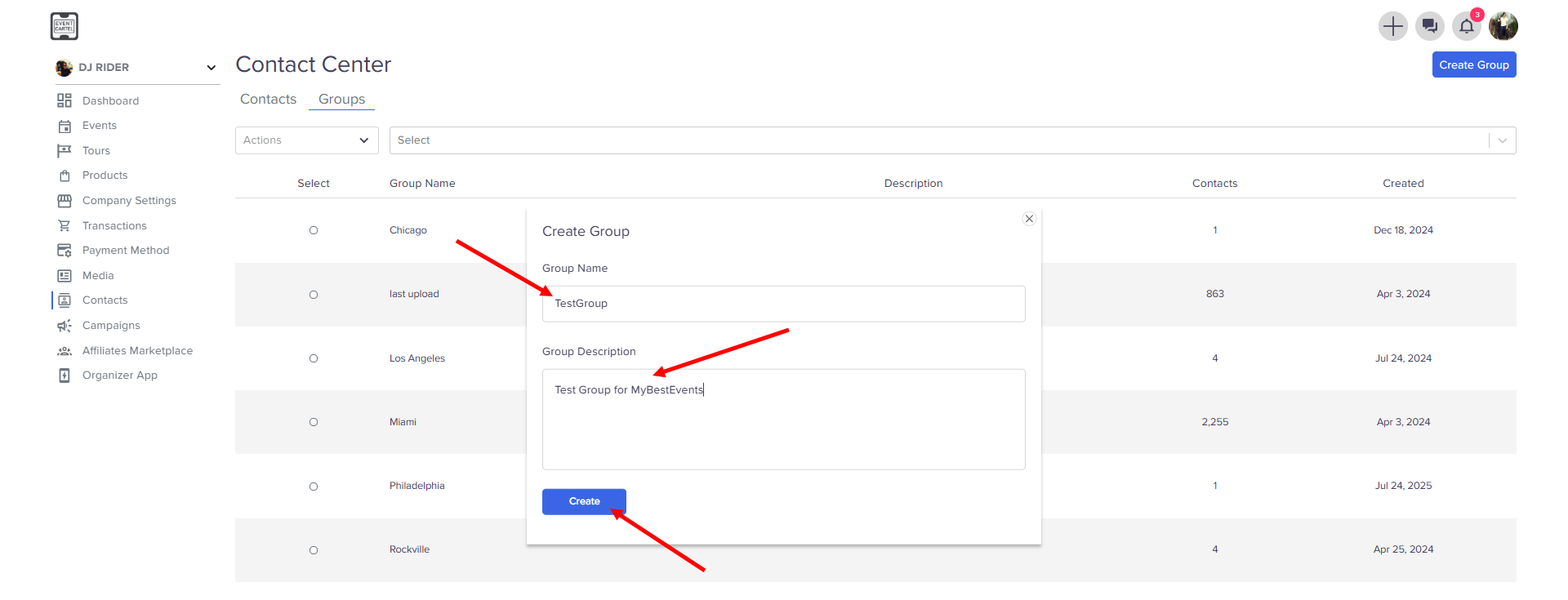Click the Group Description text area

(783, 420)
